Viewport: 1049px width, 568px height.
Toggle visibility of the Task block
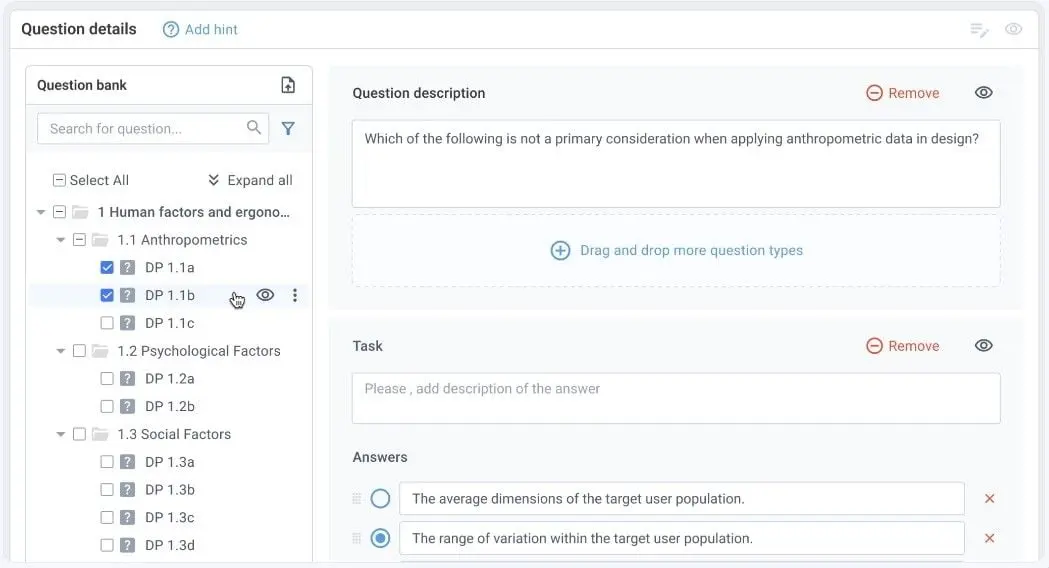click(983, 345)
